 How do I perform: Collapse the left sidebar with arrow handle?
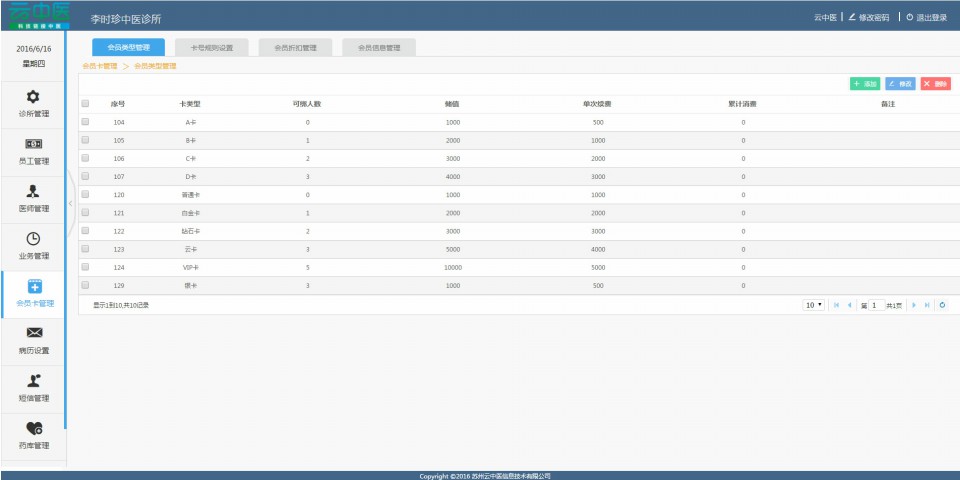click(x=70, y=204)
